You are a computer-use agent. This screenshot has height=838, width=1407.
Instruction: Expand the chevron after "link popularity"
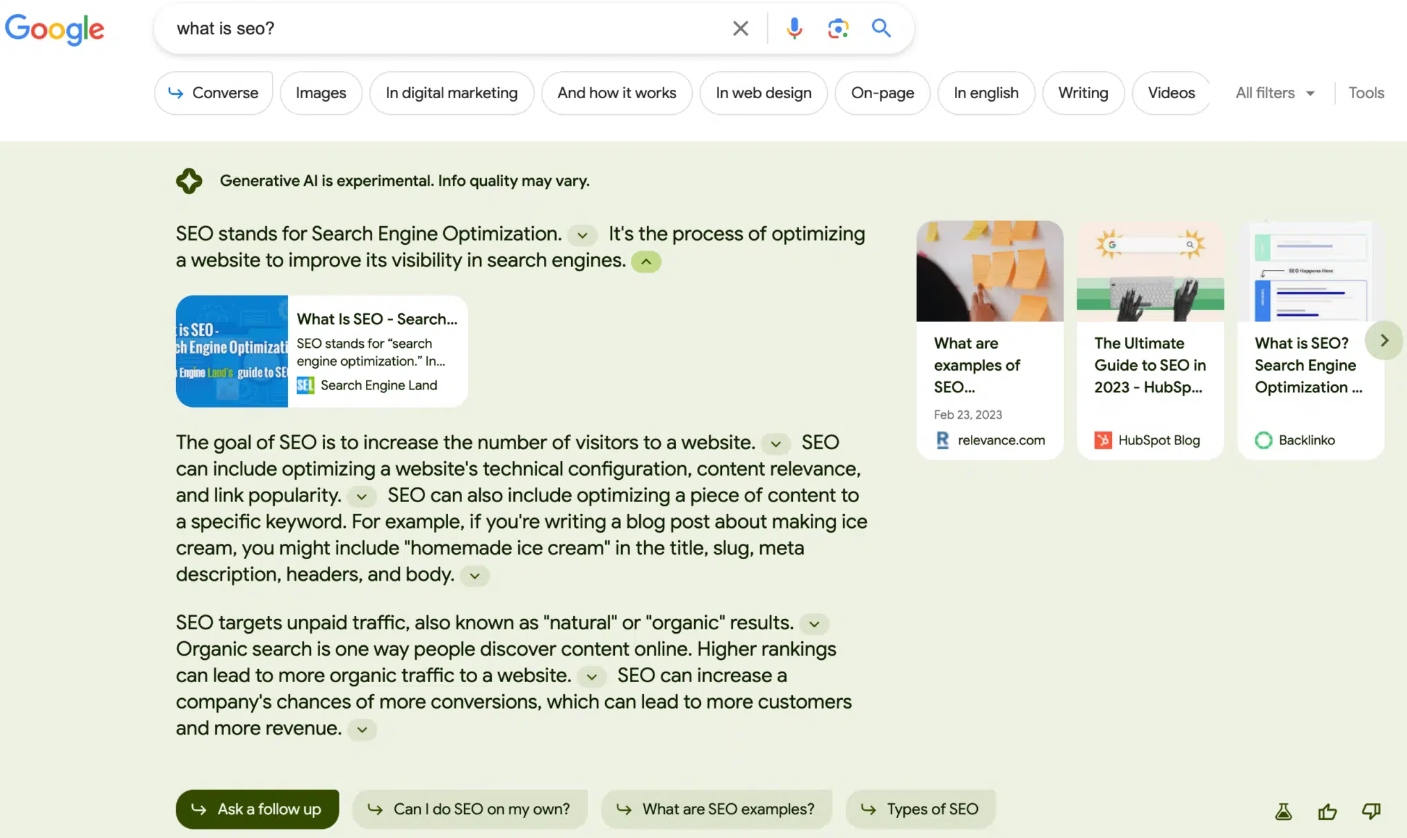pos(361,495)
